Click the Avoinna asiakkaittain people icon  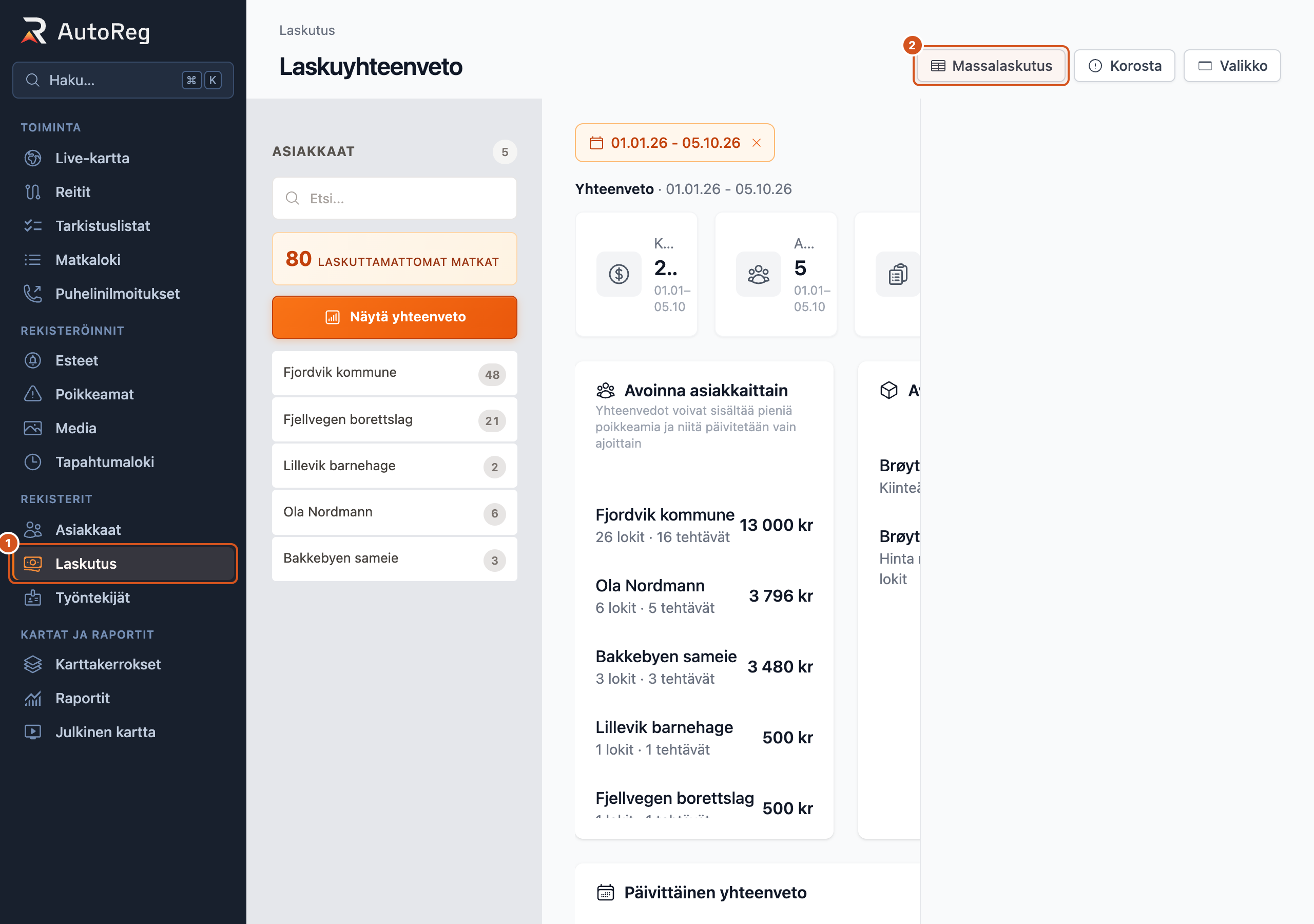(x=606, y=391)
